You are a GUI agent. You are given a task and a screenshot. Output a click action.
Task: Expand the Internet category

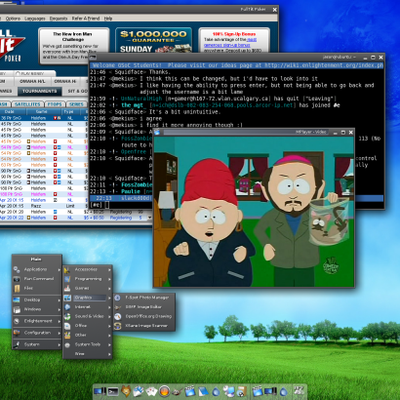click(87, 307)
